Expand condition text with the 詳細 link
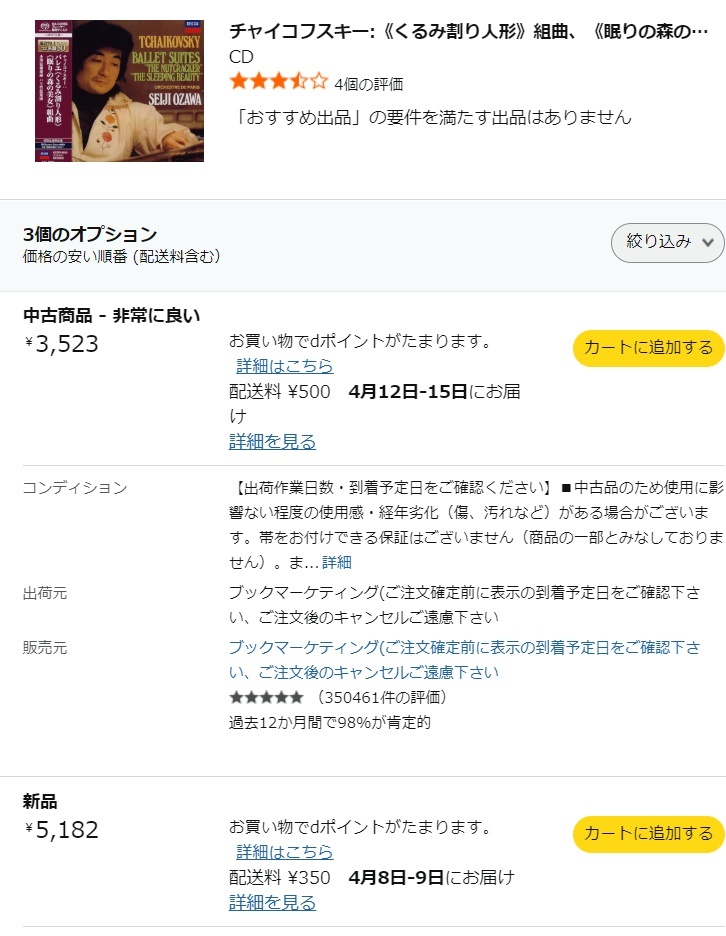The width and height of the screenshot is (726, 936). (337, 562)
